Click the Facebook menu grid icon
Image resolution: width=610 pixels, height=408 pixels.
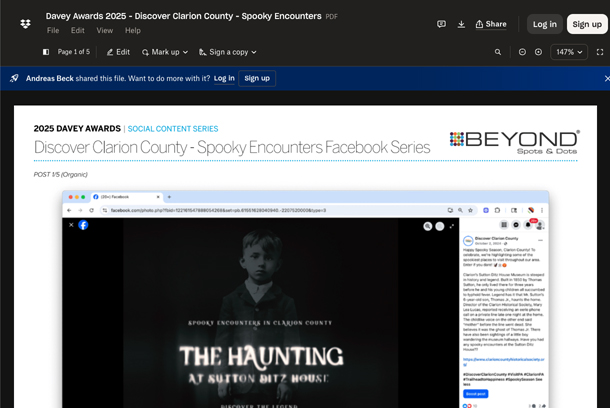pos(504,225)
